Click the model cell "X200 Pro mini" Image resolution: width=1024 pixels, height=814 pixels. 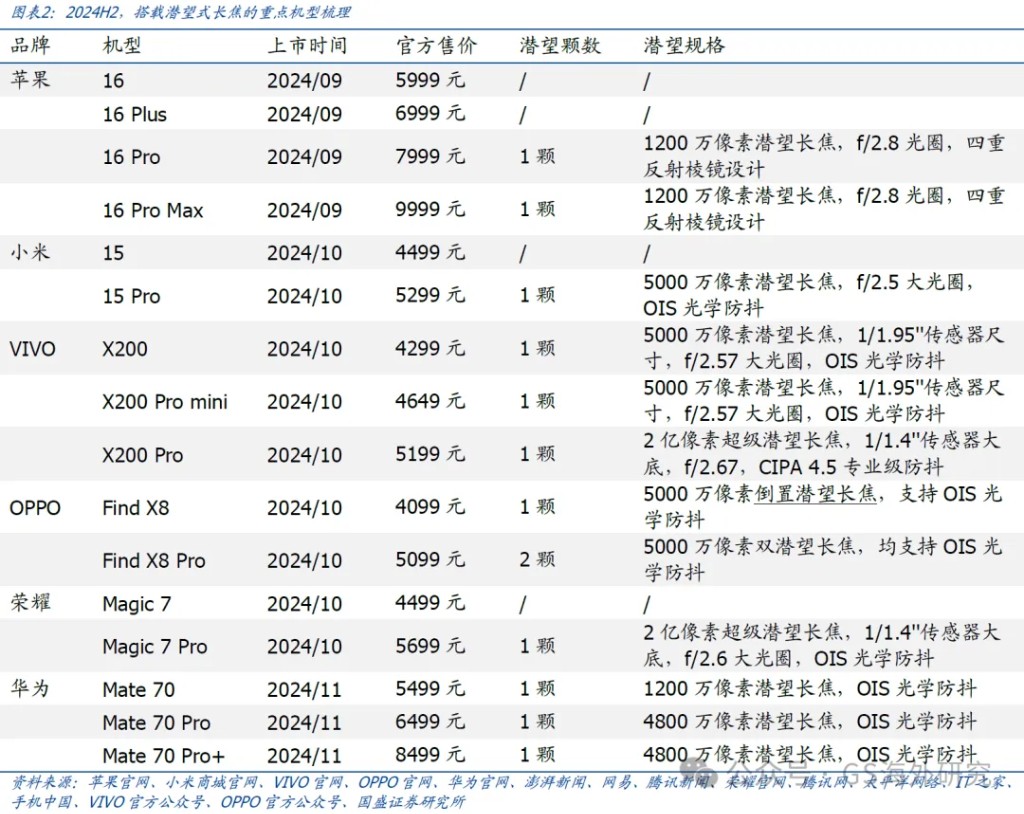[165, 402]
